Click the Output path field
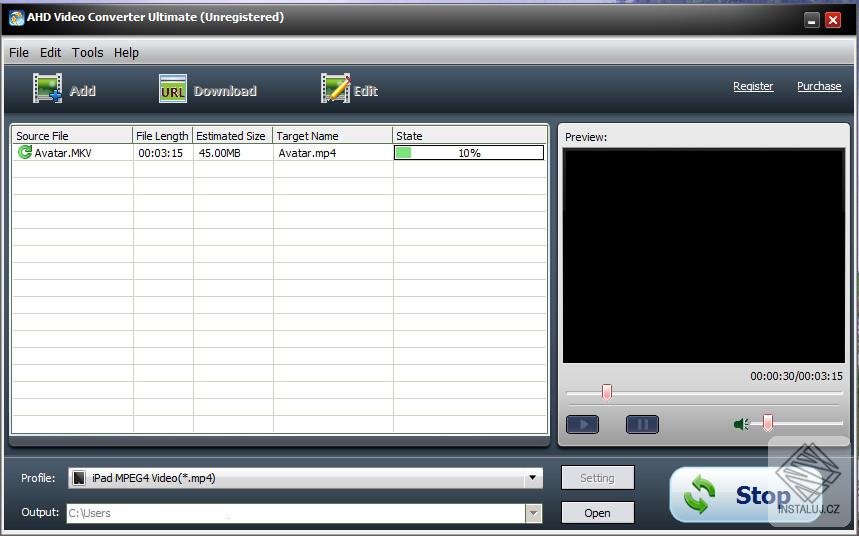This screenshot has height=536, width=859. (296, 514)
